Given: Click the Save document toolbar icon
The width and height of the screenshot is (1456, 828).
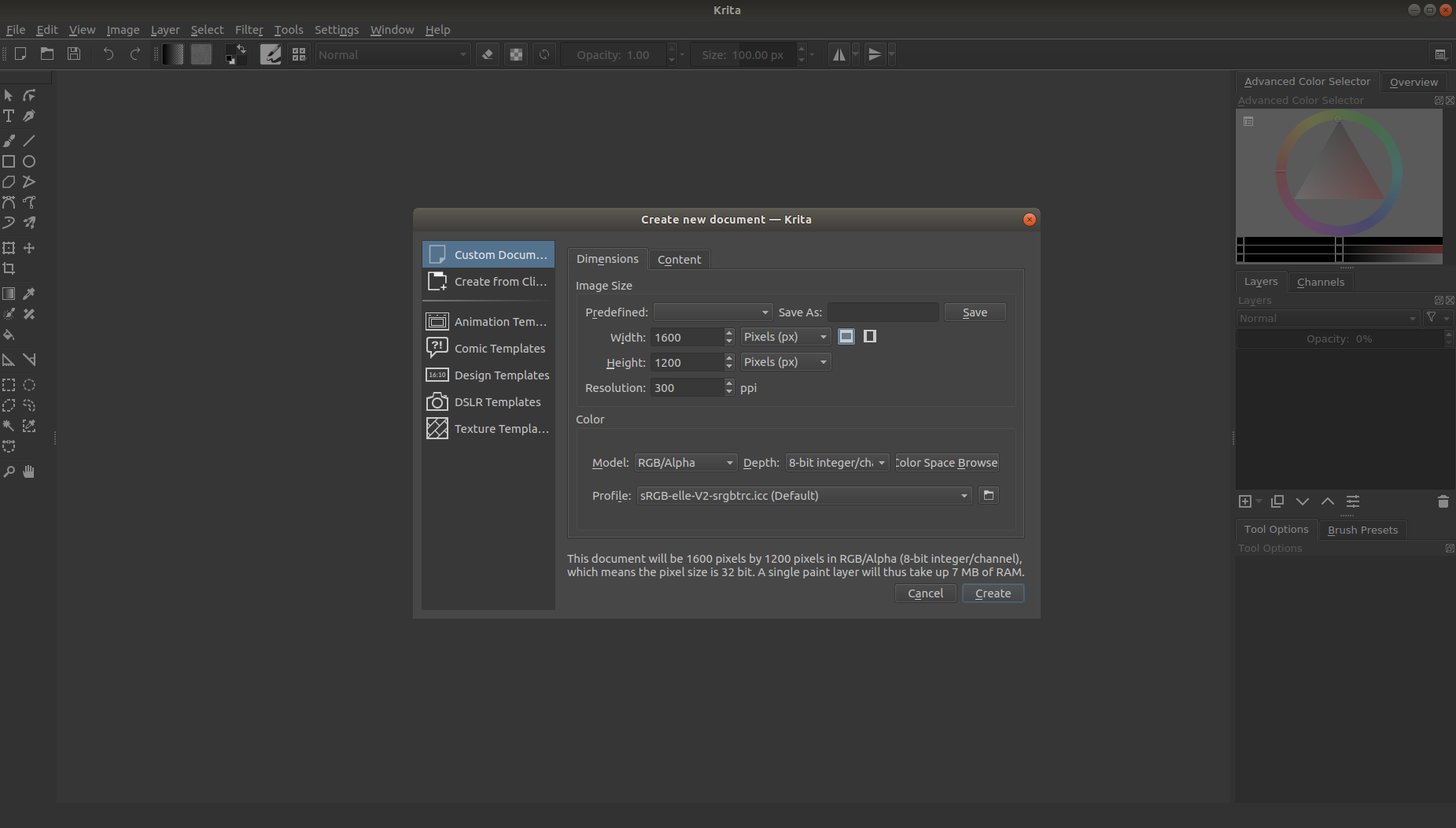Looking at the screenshot, I should click(x=74, y=54).
